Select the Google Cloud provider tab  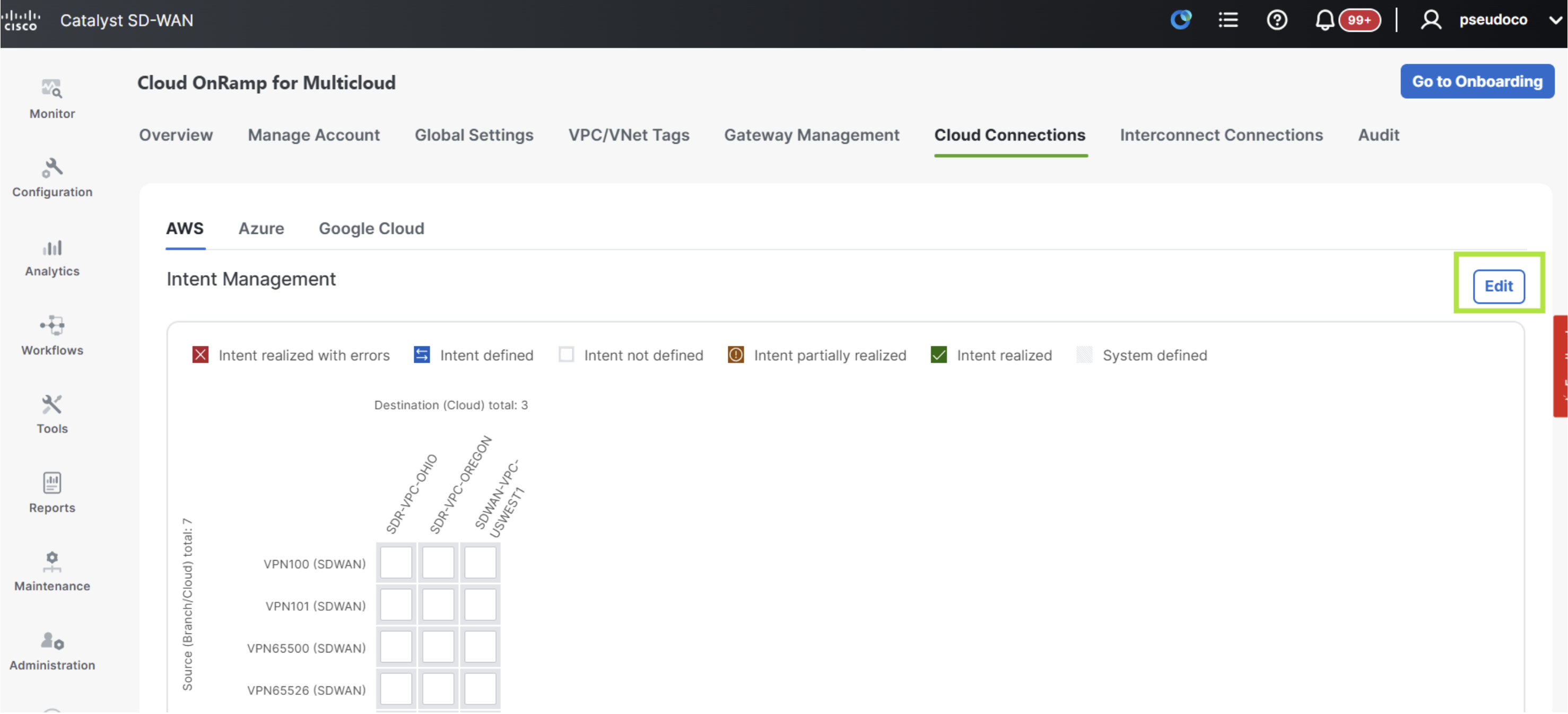371,229
